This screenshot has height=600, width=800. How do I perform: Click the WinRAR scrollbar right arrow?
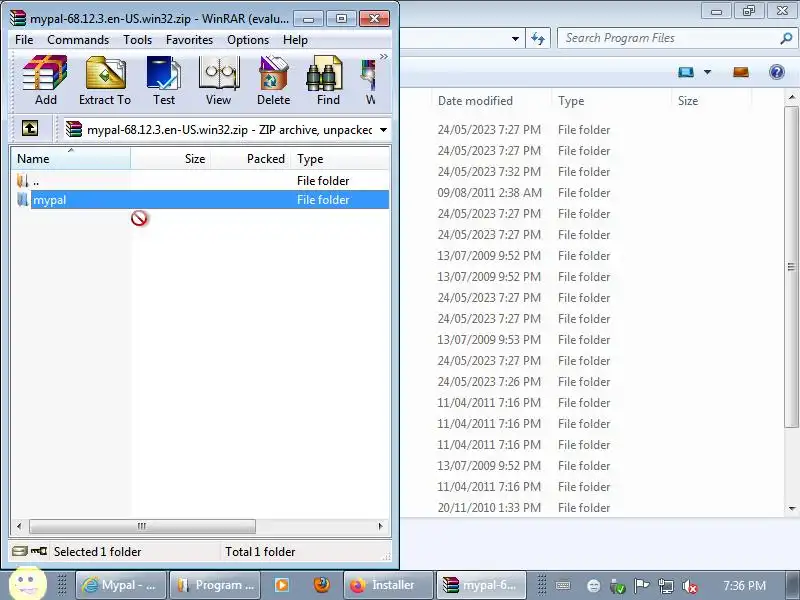[x=380, y=526]
